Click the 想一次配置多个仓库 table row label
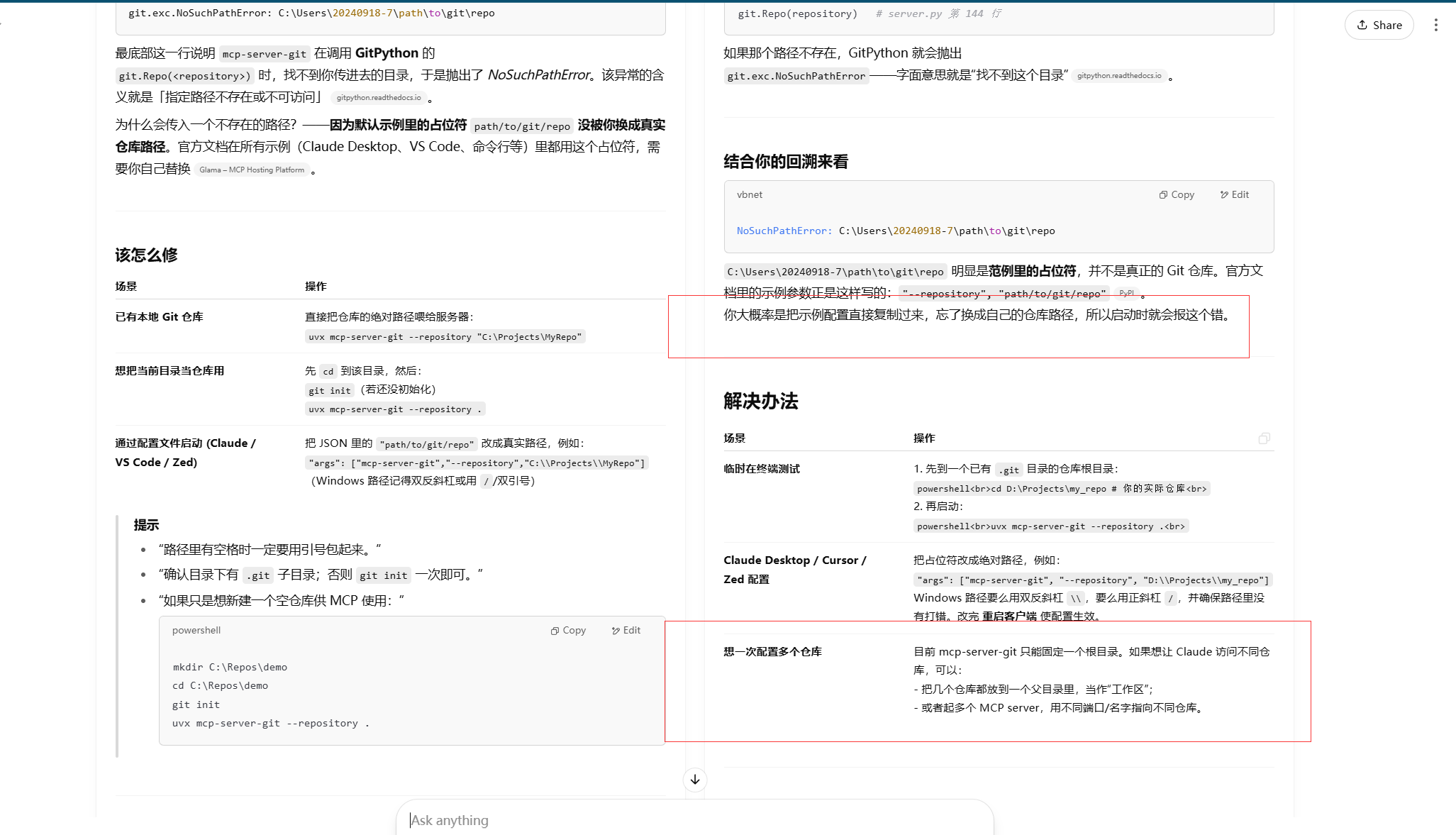Viewport: 1456px width, 835px height. click(x=772, y=651)
